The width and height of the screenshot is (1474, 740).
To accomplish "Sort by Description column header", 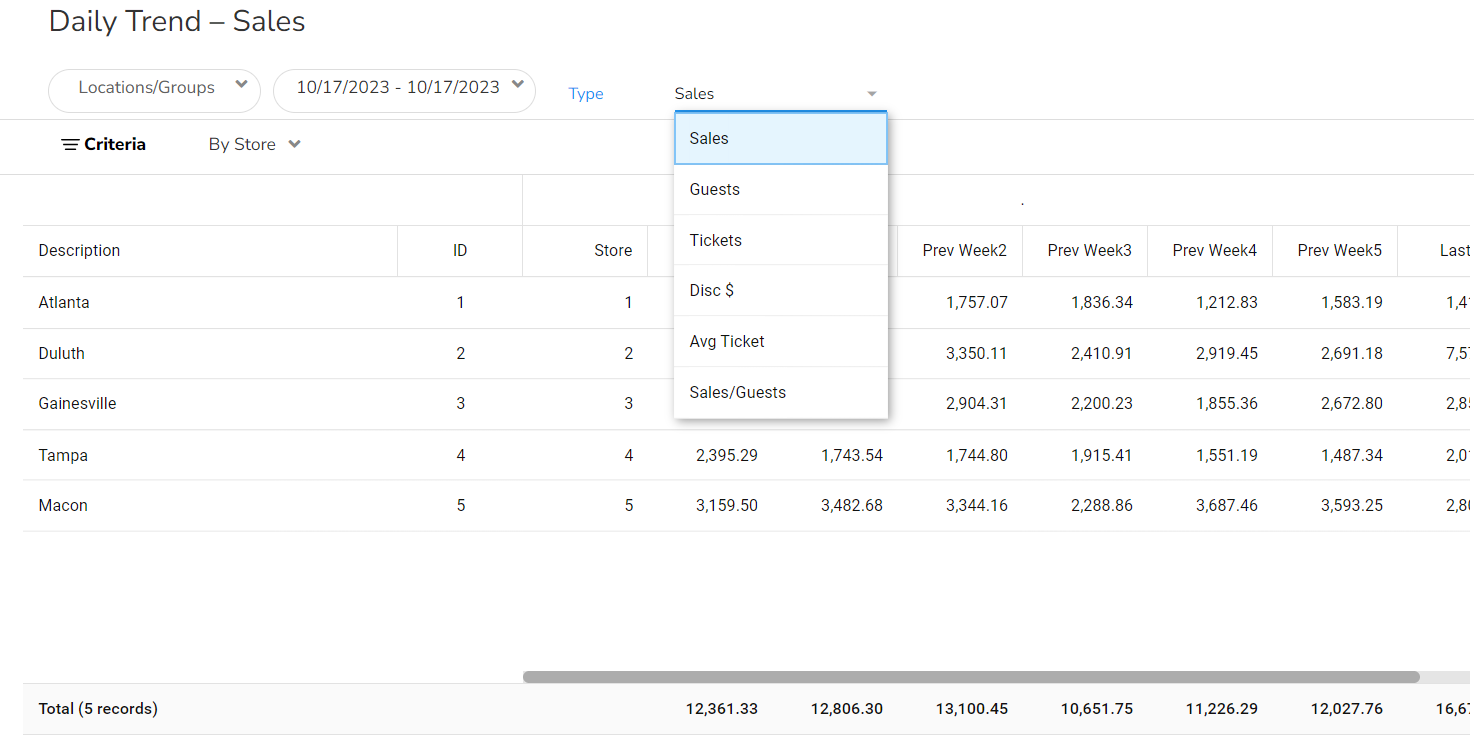I will tap(79, 251).
